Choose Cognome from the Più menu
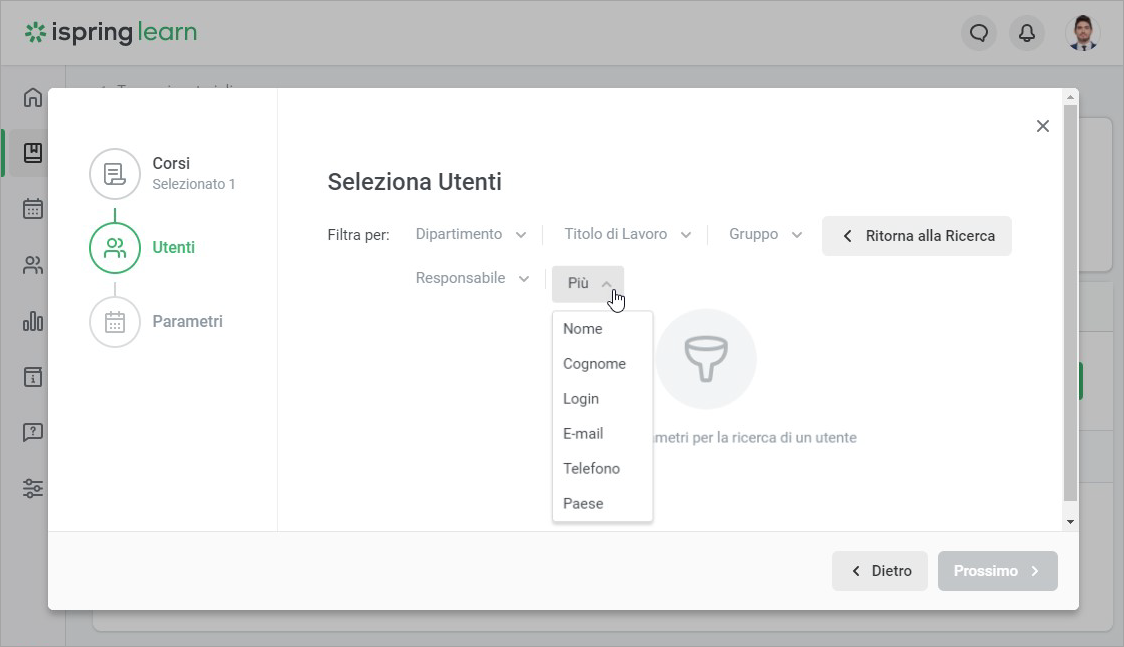This screenshot has height=647, width=1124. pos(594,364)
